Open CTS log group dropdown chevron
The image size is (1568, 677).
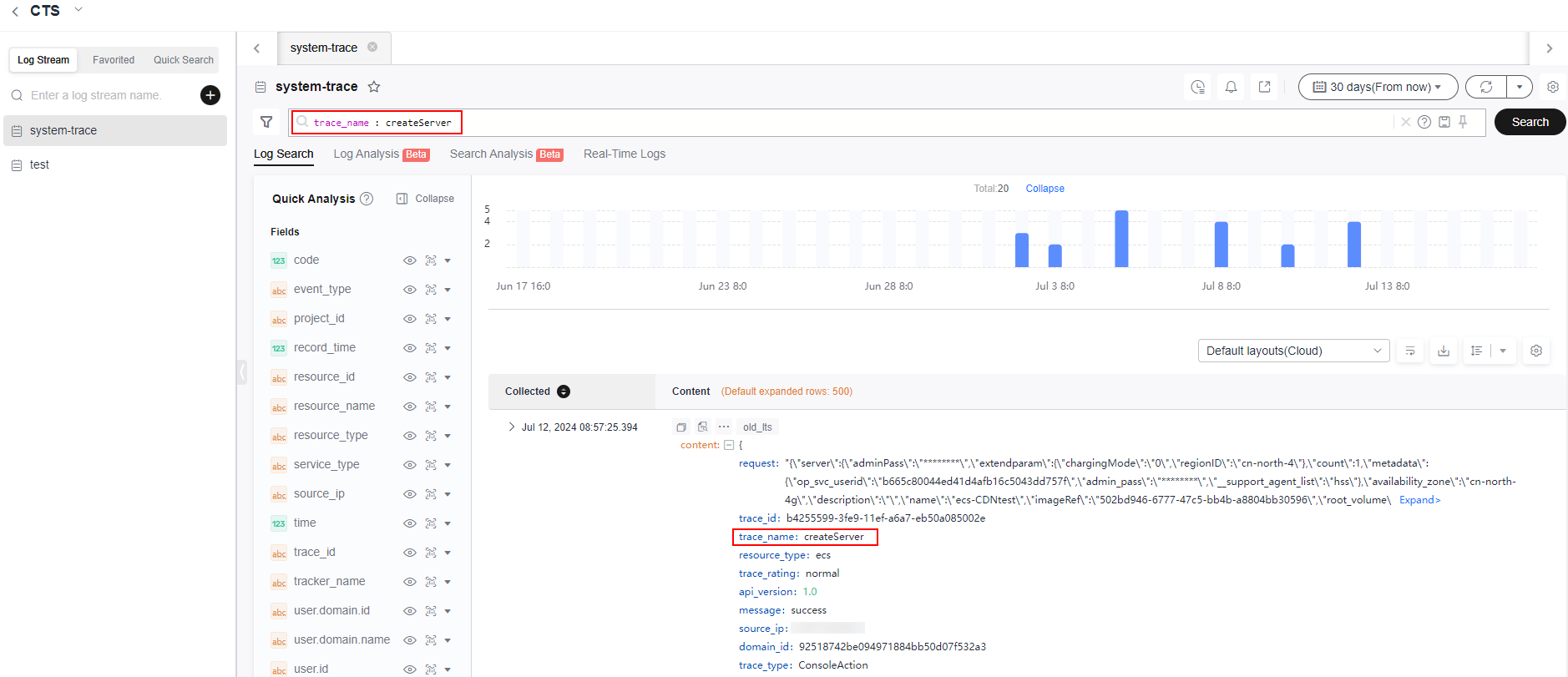[x=78, y=9]
